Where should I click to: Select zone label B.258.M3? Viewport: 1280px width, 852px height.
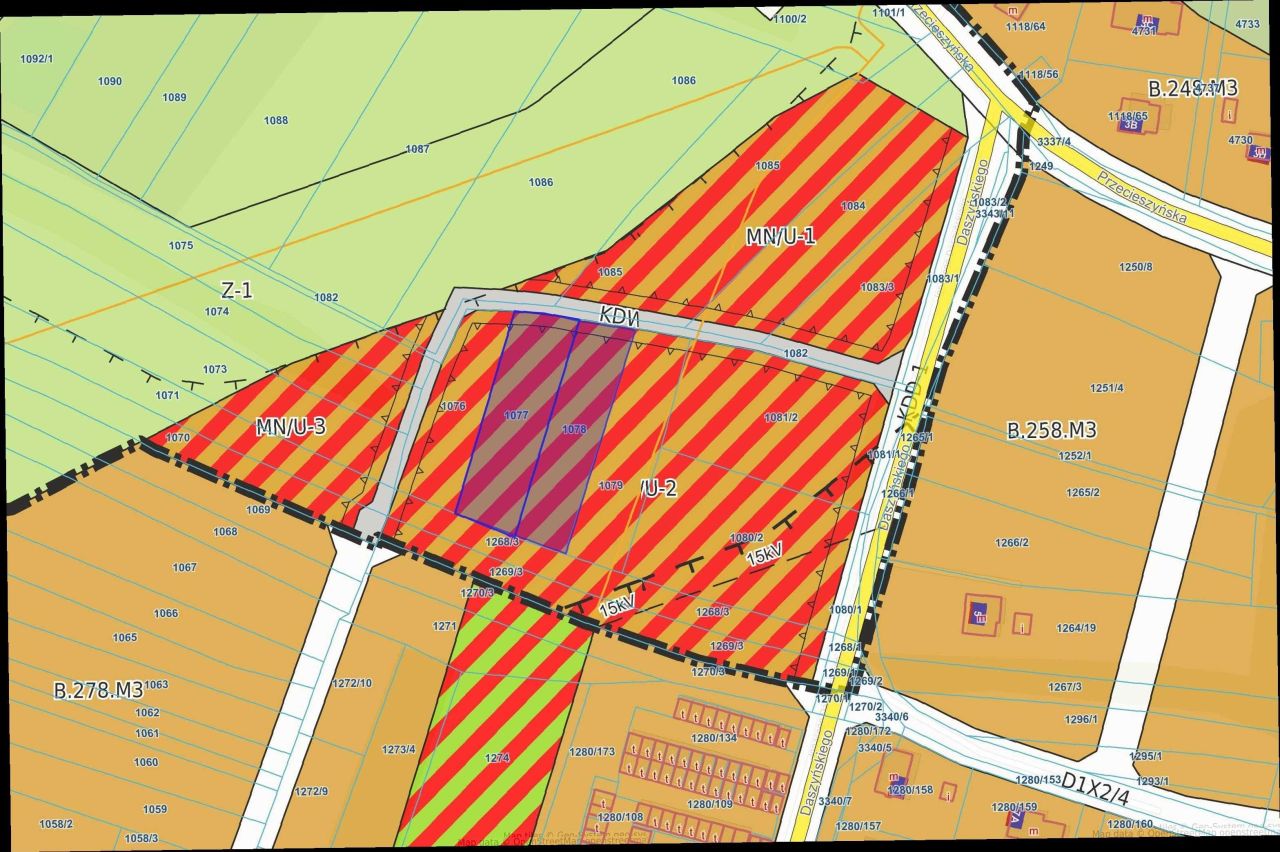tap(1052, 431)
